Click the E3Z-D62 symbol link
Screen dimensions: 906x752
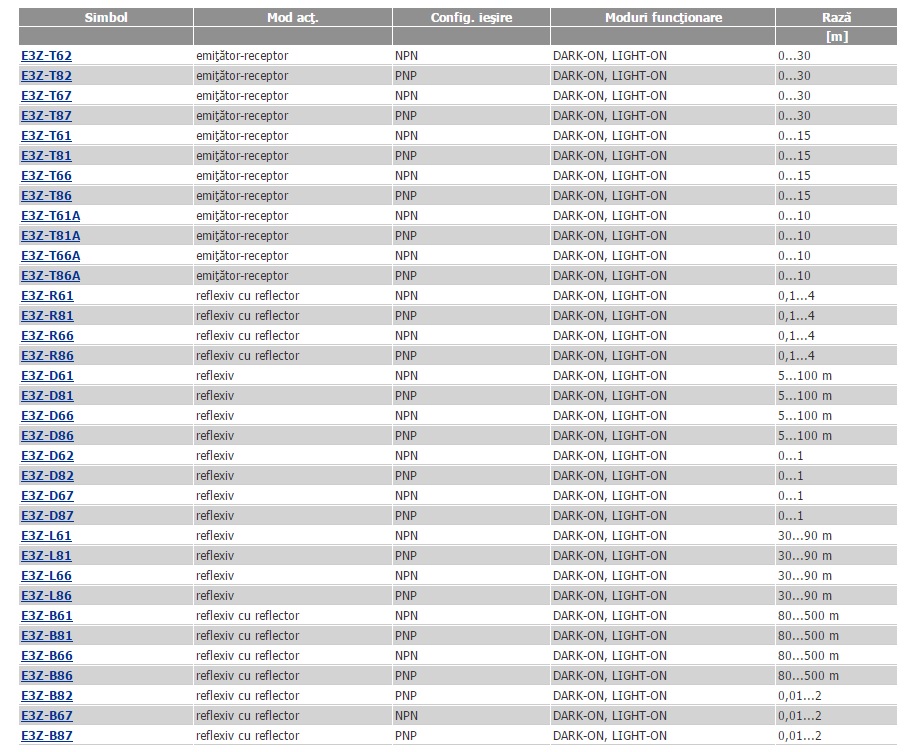(47, 456)
